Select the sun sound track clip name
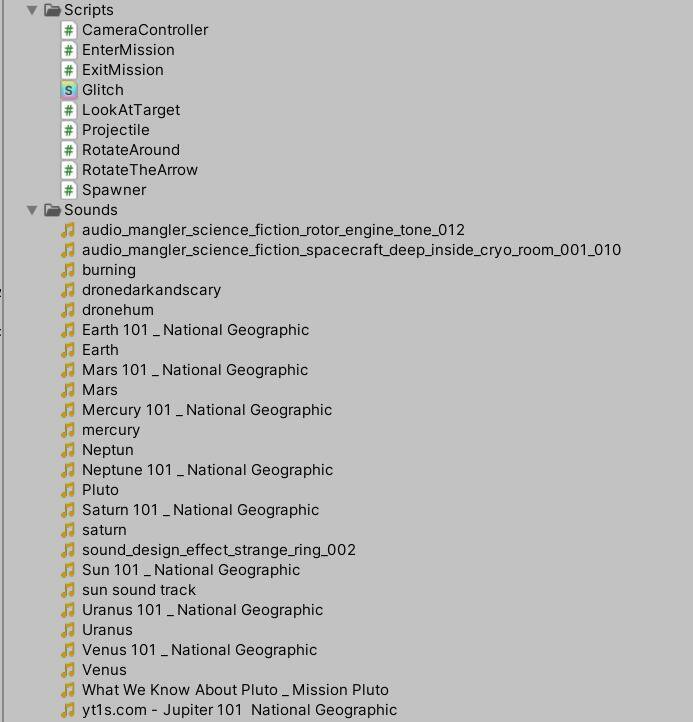 [x=139, y=590]
